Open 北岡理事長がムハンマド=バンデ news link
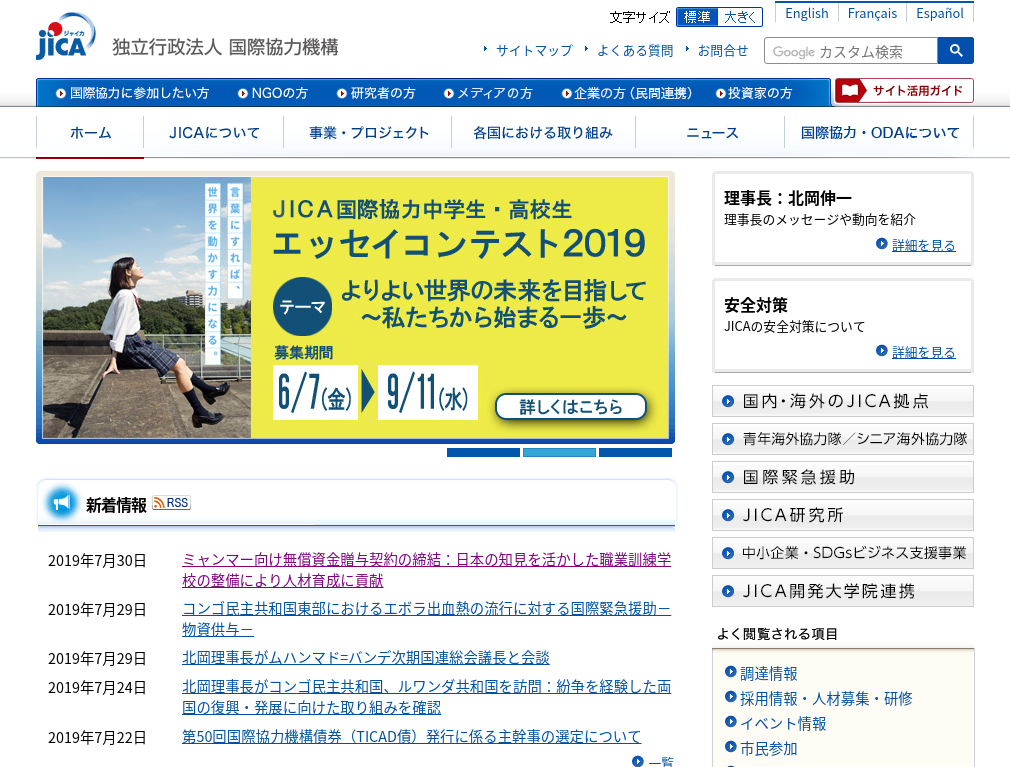Viewport: 1010px width, 767px height. pos(365,658)
